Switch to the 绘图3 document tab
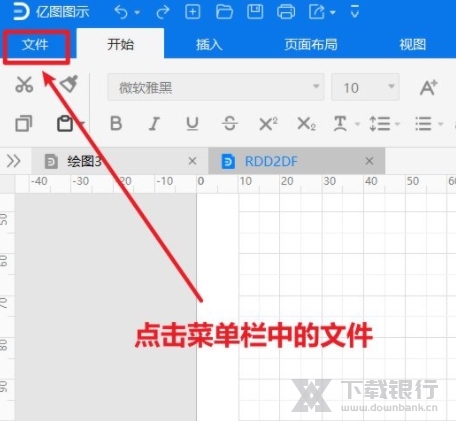 120,161
